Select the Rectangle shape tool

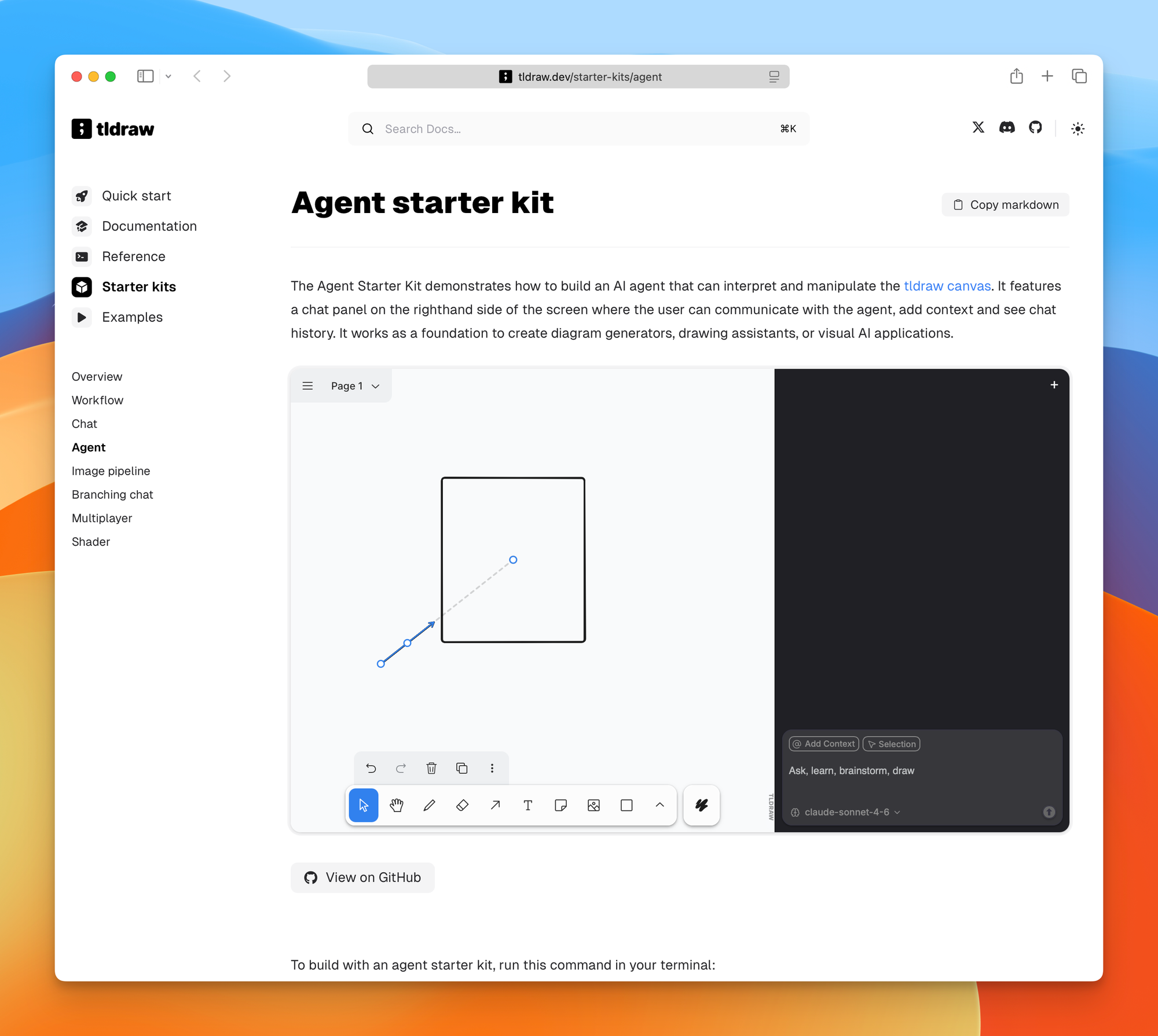click(x=626, y=804)
